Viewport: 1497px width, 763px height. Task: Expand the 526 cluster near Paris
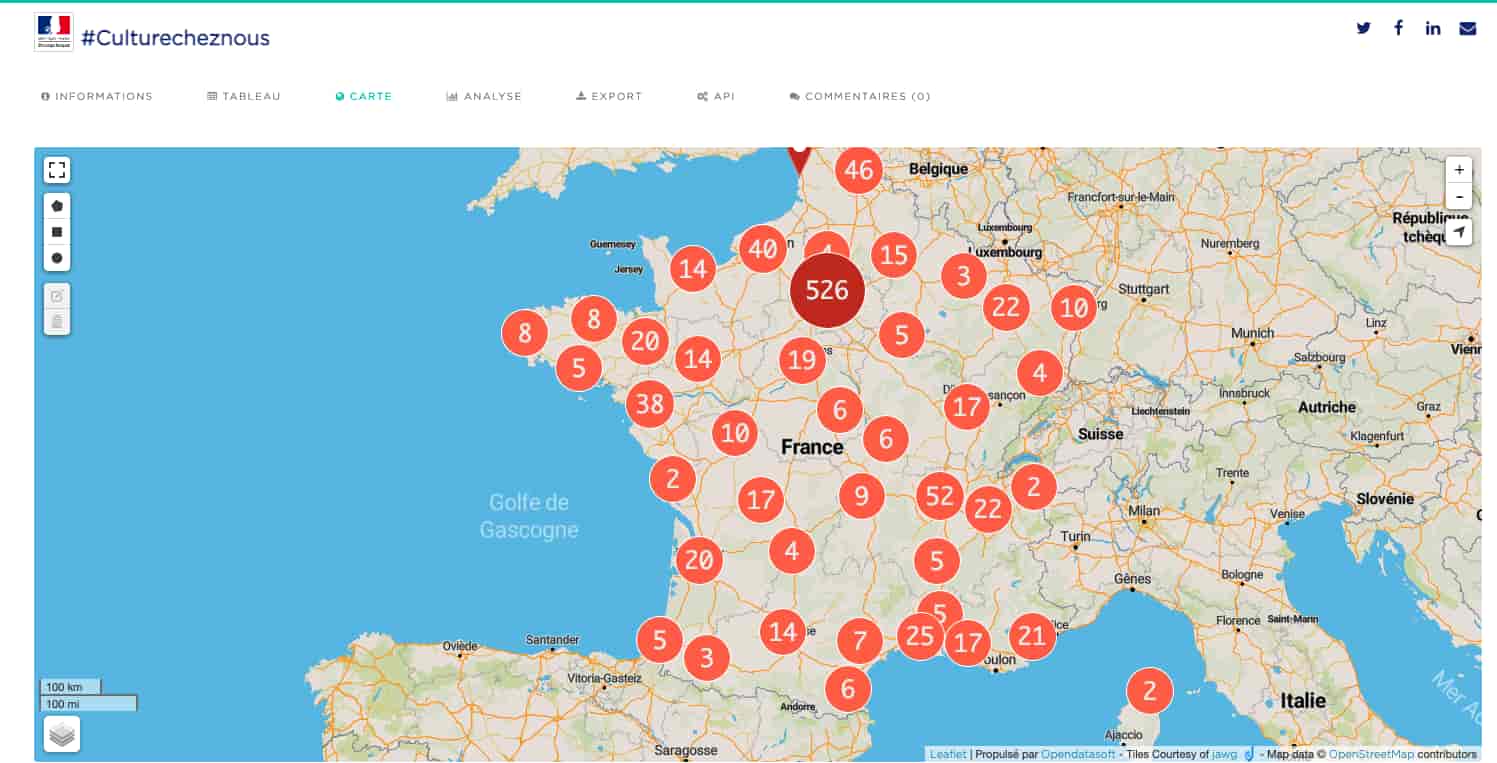(827, 291)
